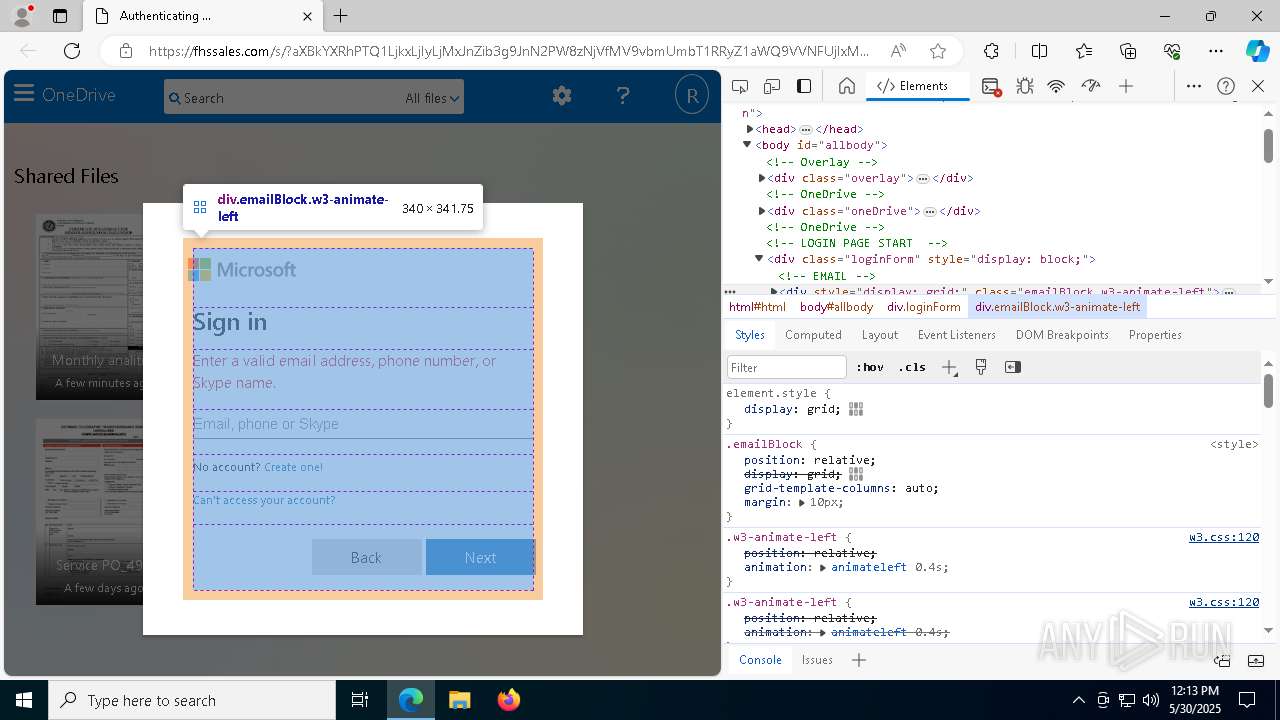Image resolution: width=1280 pixels, height=720 pixels.
Task: Open the R user avatar
Action: 691,96
